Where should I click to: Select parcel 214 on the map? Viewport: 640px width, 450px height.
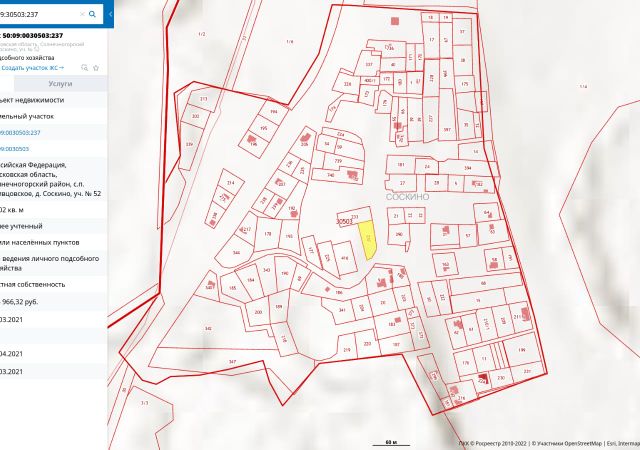[x=230, y=184]
